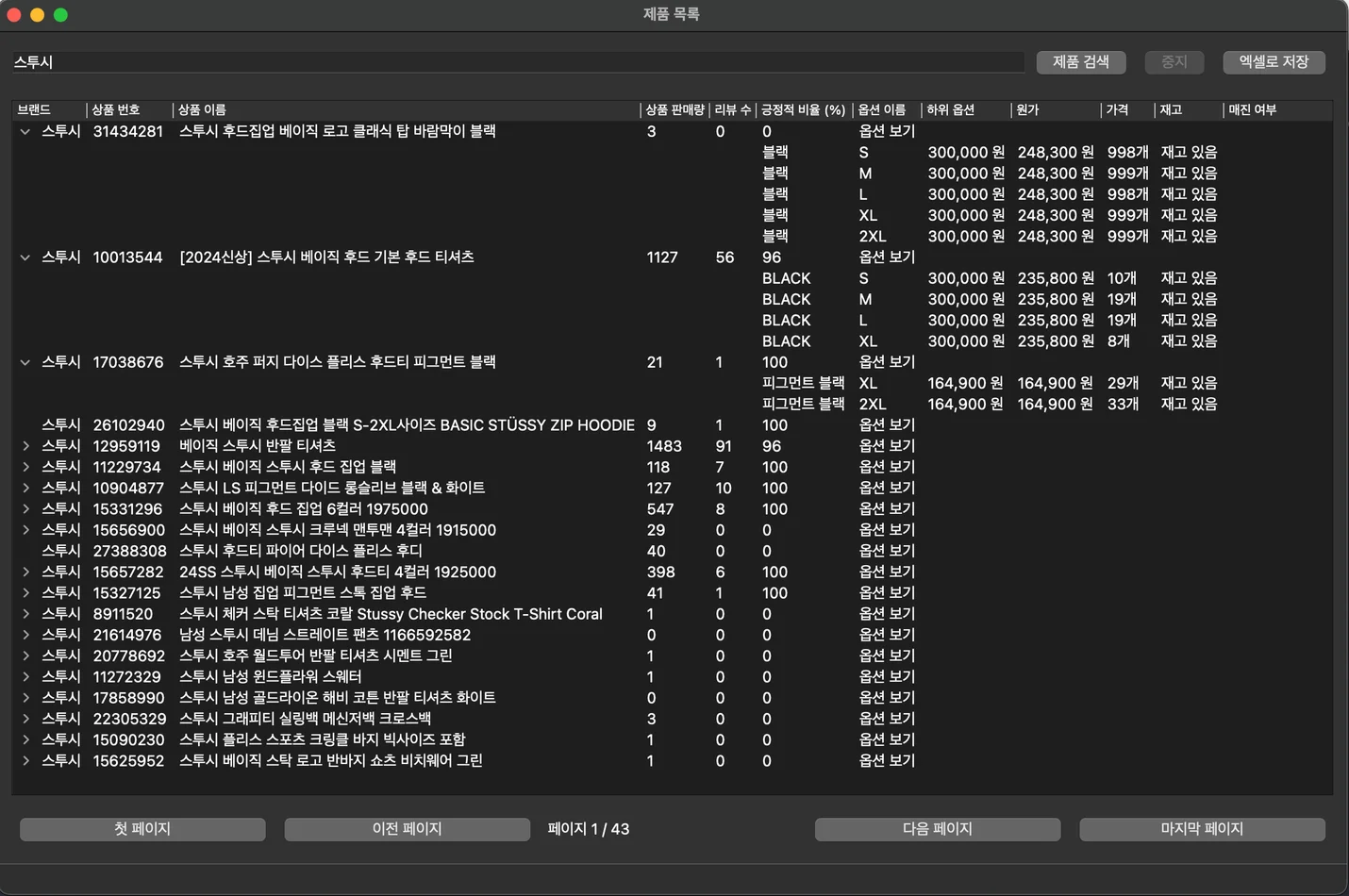Click sales count 1483
The width and height of the screenshot is (1349, 896).
[664, 446]
